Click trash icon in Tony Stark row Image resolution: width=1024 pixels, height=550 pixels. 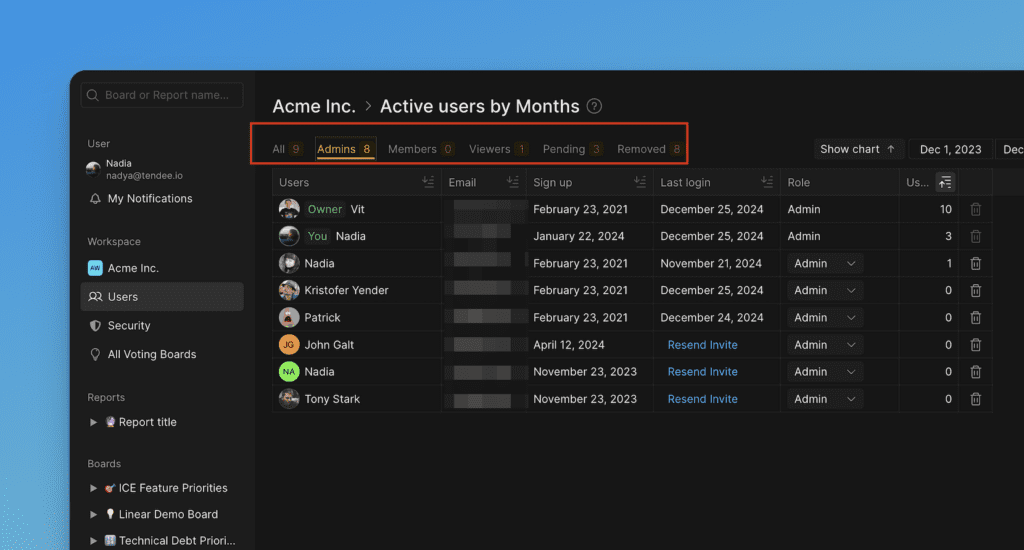tap(975, 399)
